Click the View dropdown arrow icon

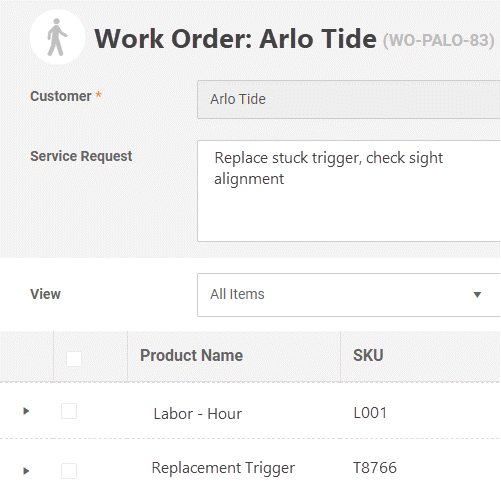tap(477, 295)
